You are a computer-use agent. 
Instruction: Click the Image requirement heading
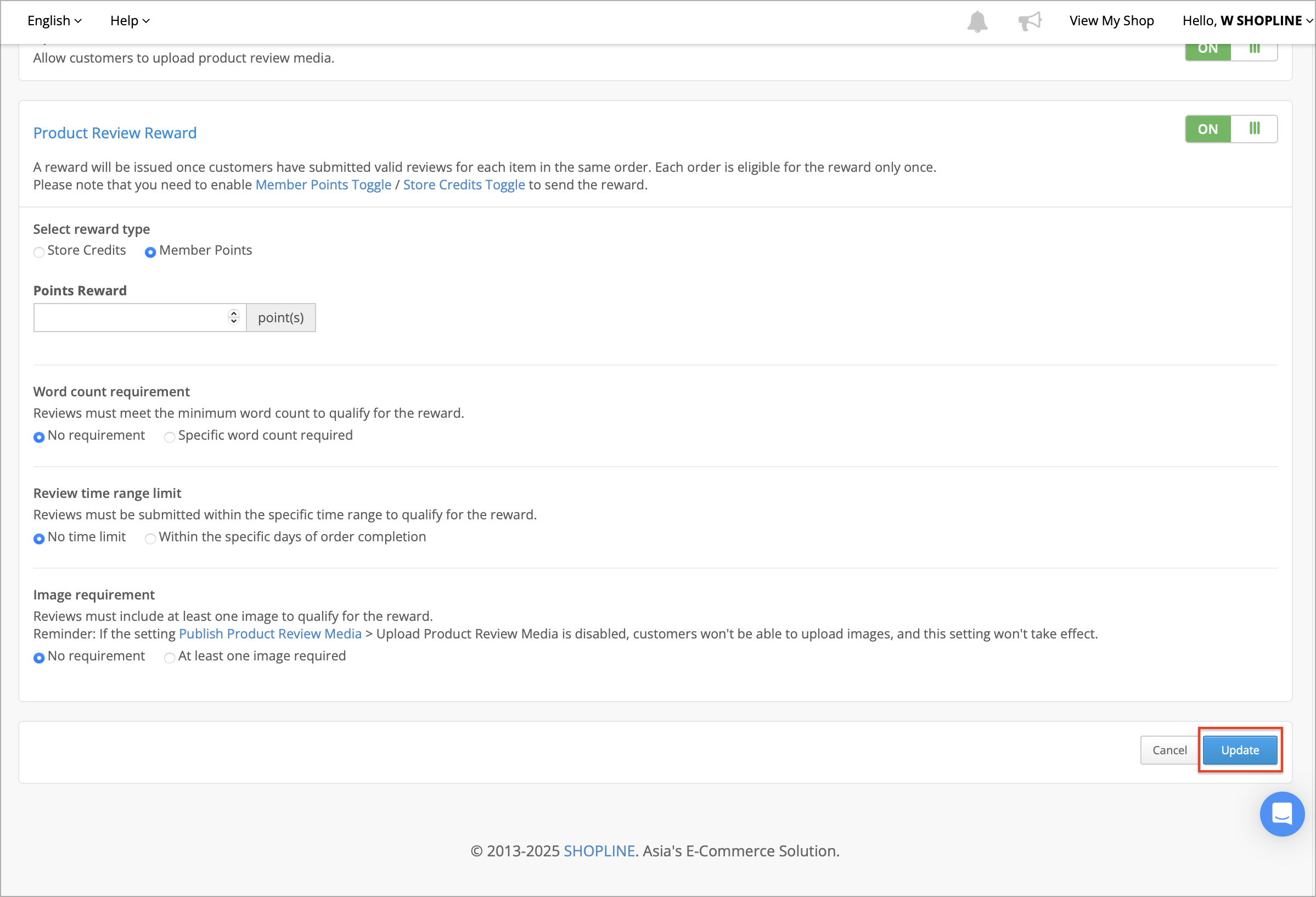tap(94, 595)
